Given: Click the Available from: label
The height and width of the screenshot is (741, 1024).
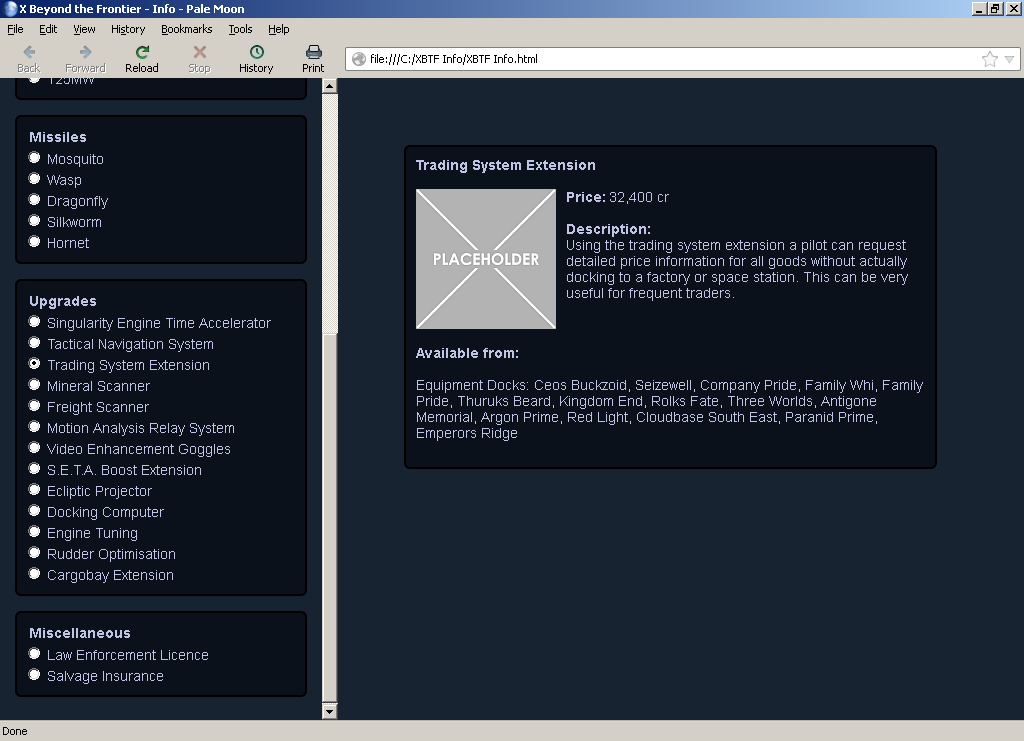Looking at the screenshot, I should (467, 353).
